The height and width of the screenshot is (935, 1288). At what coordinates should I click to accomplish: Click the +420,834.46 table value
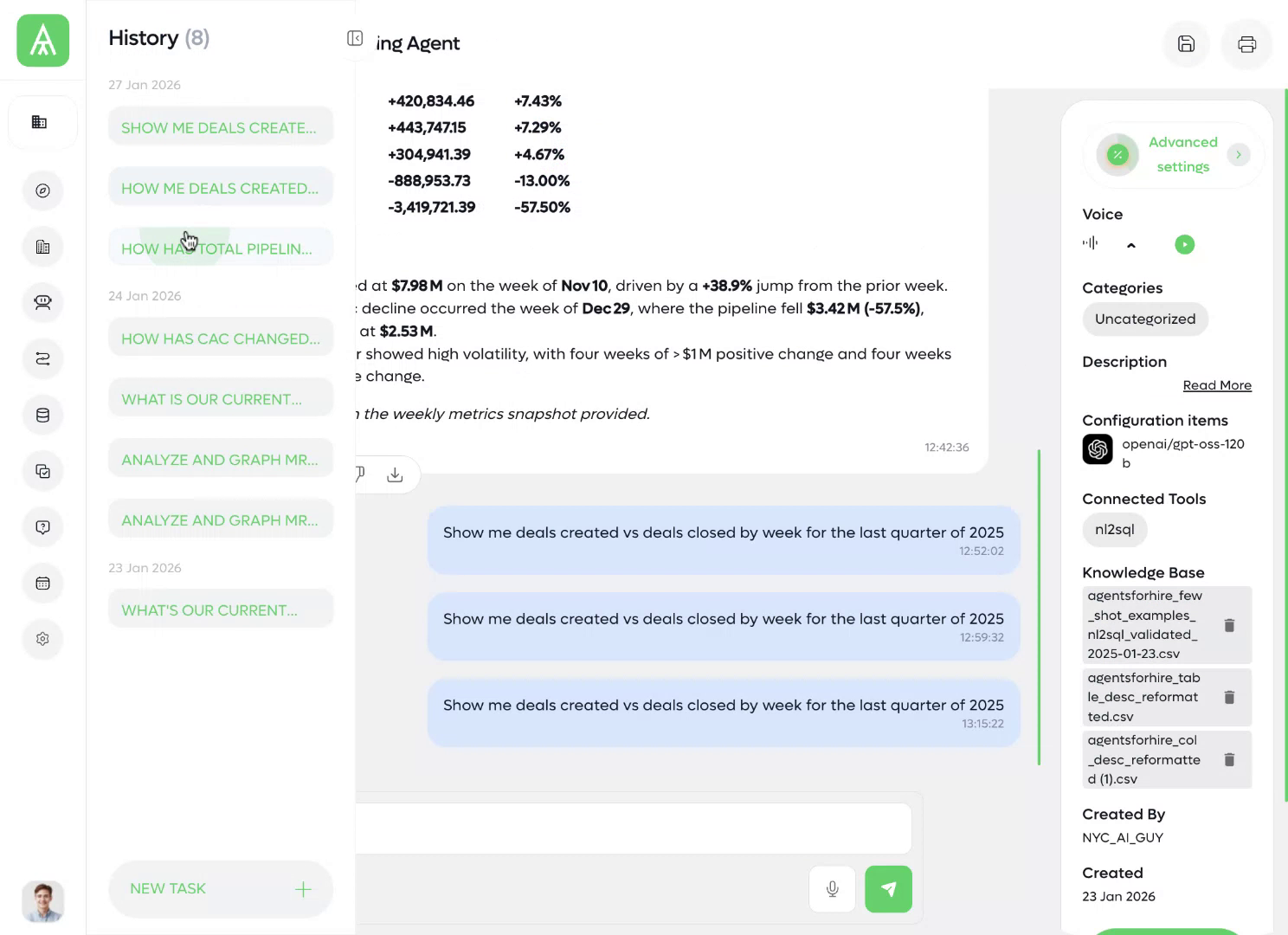(431, 101)
